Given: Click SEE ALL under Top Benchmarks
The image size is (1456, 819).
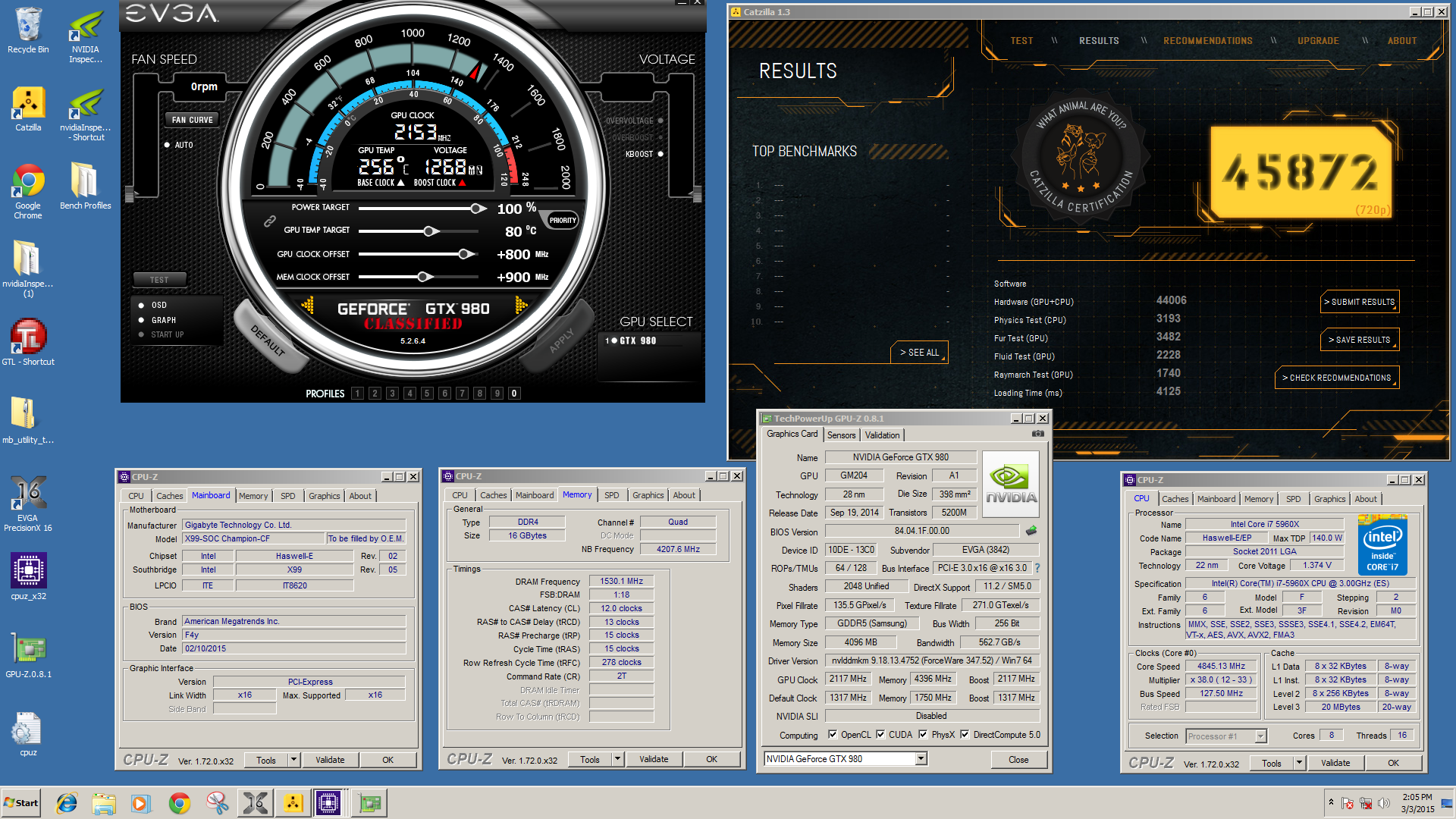Looking at the screenshot, I should point(919,353).
